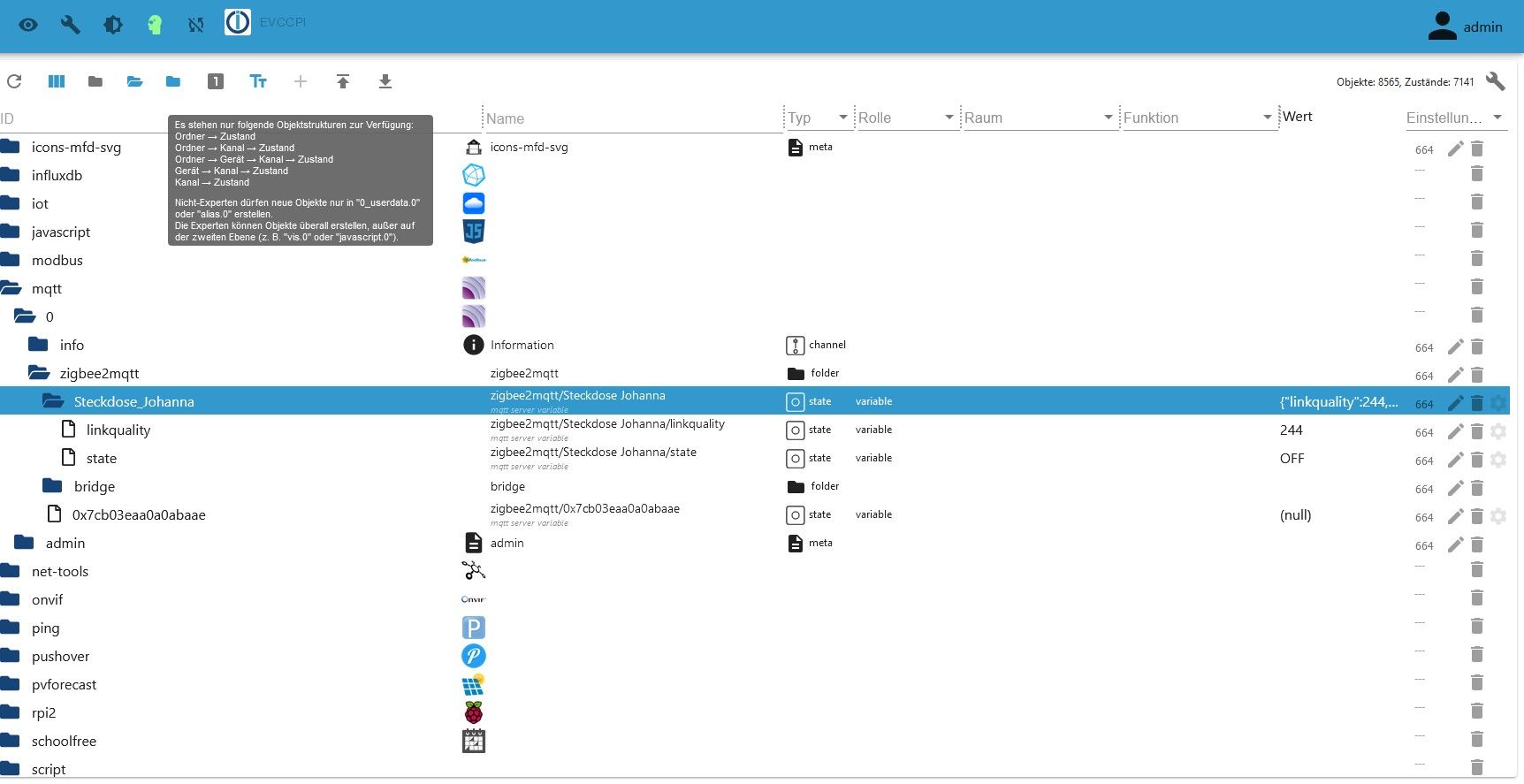The height and width of the screenshot is (784, 1524).
Task: Select the Steckdose_Johanna tree item
Action: tap(133, 401)
